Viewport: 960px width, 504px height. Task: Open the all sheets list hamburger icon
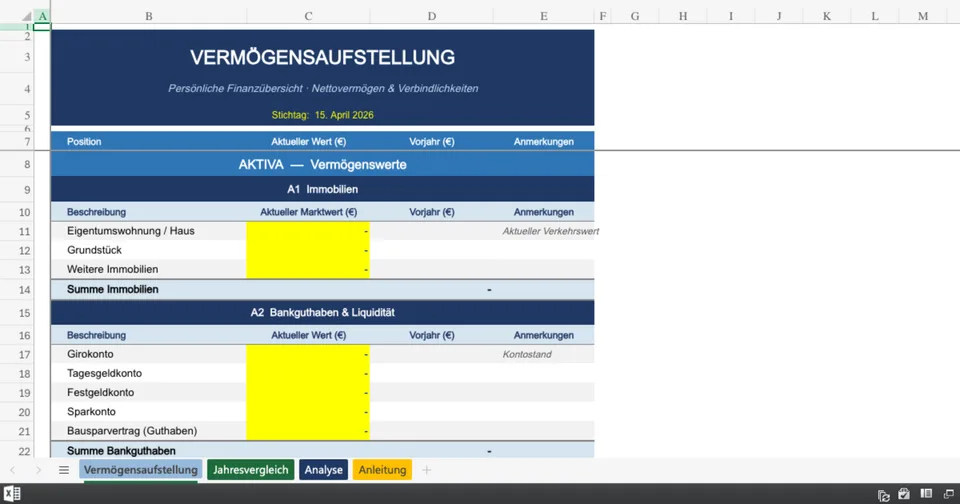click(x=64, y=470)
